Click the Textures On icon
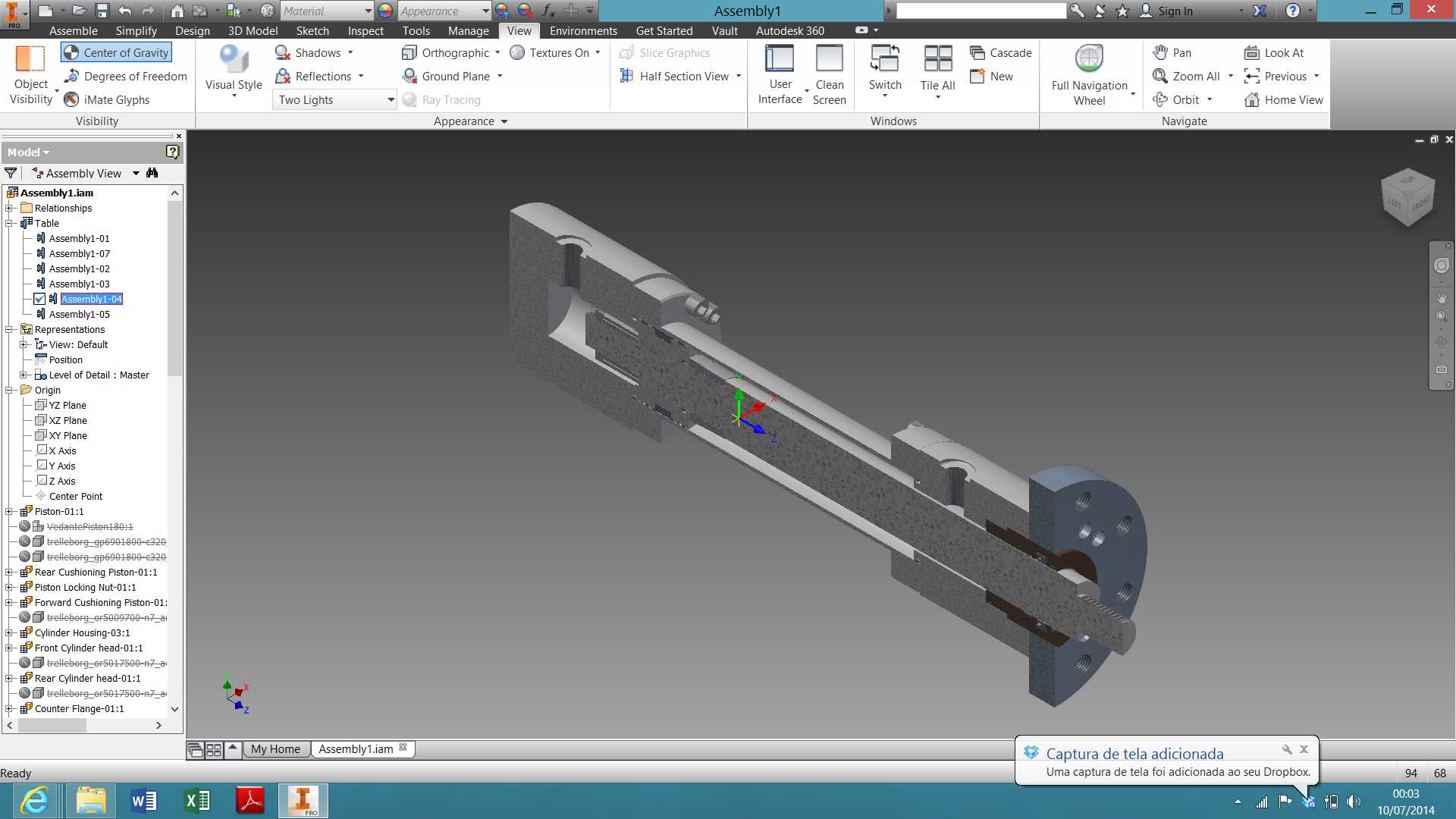 (x=517, y=52)
